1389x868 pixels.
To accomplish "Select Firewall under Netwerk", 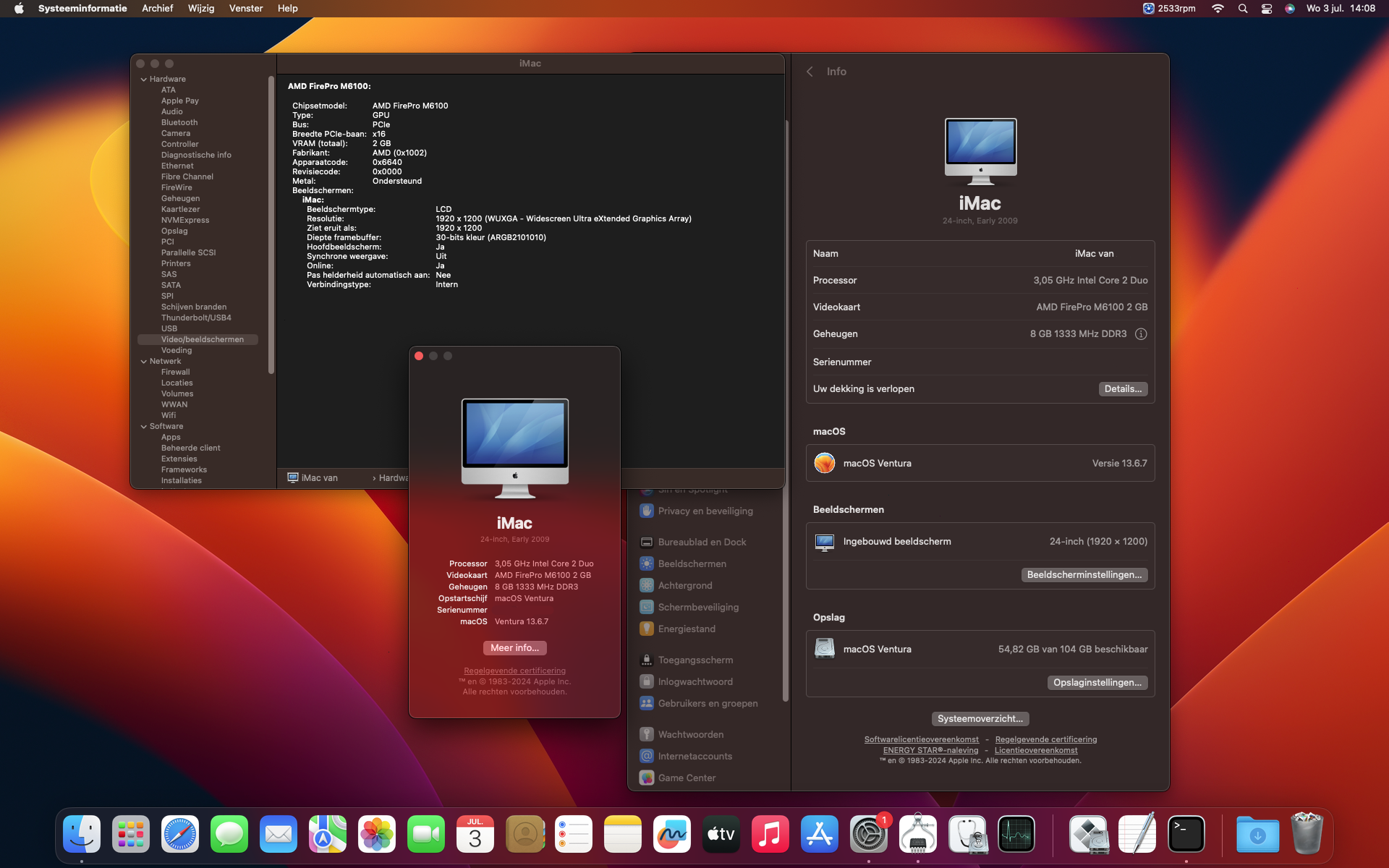I will 175,373.
